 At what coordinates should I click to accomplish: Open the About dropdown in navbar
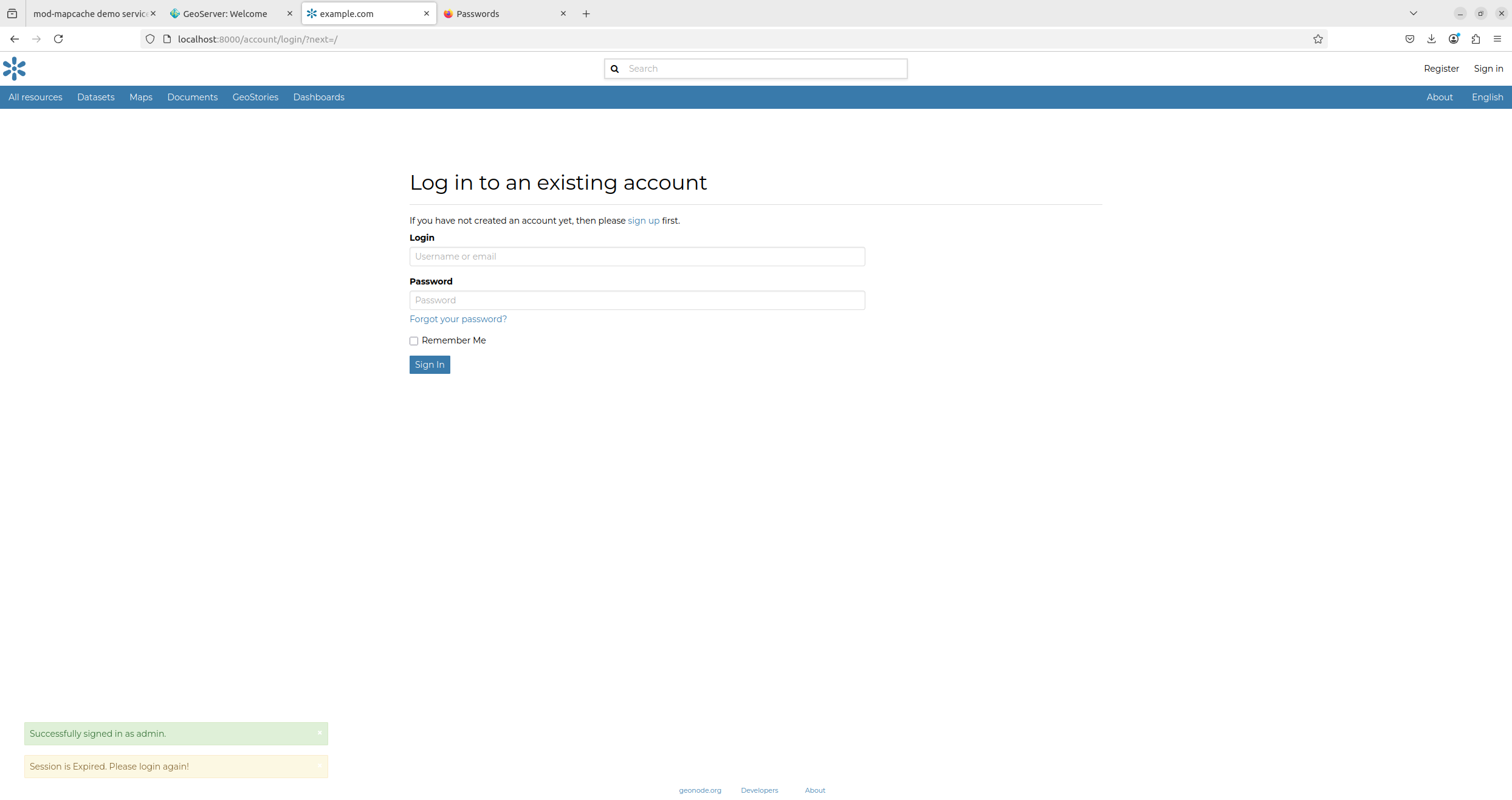tap(1439, 97)
